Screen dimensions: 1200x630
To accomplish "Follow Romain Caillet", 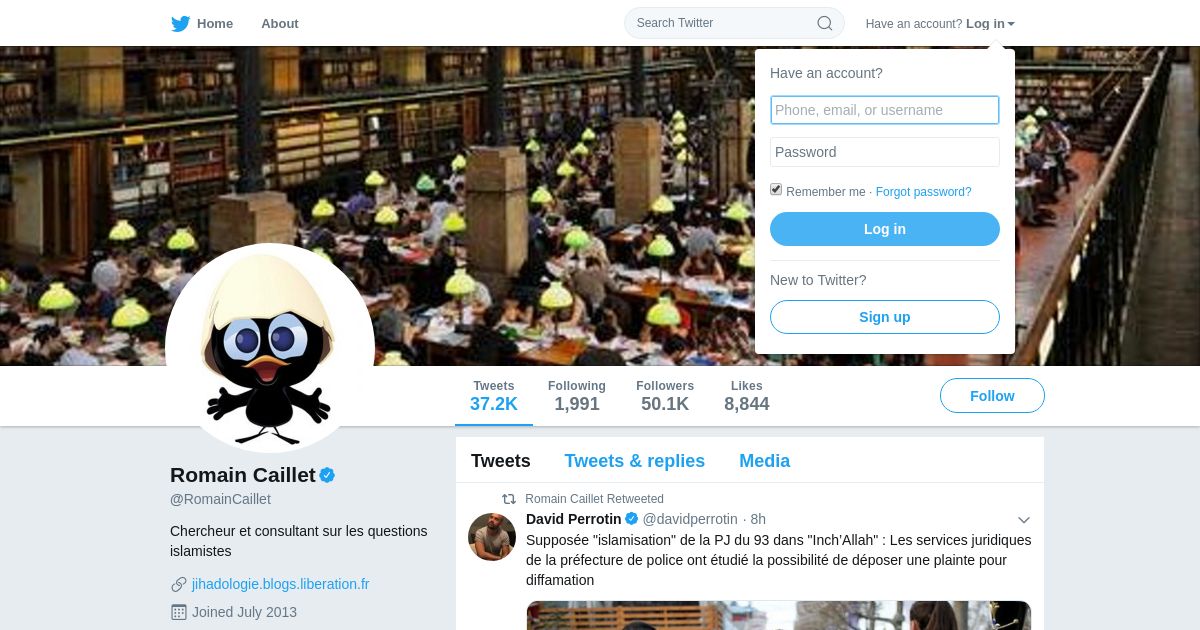I will coord(992,396).
